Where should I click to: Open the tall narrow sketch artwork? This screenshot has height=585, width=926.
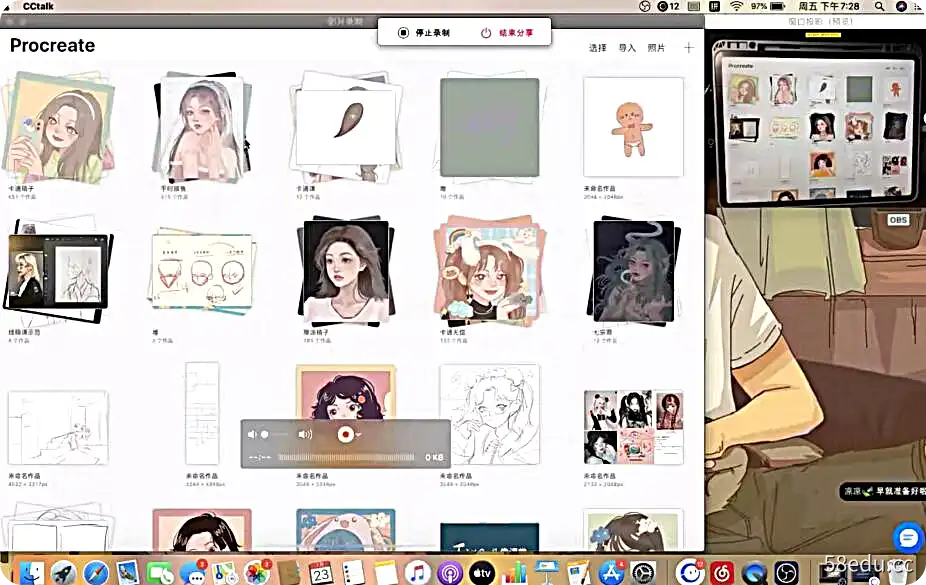pyautogui.click(x=202, y=414)
